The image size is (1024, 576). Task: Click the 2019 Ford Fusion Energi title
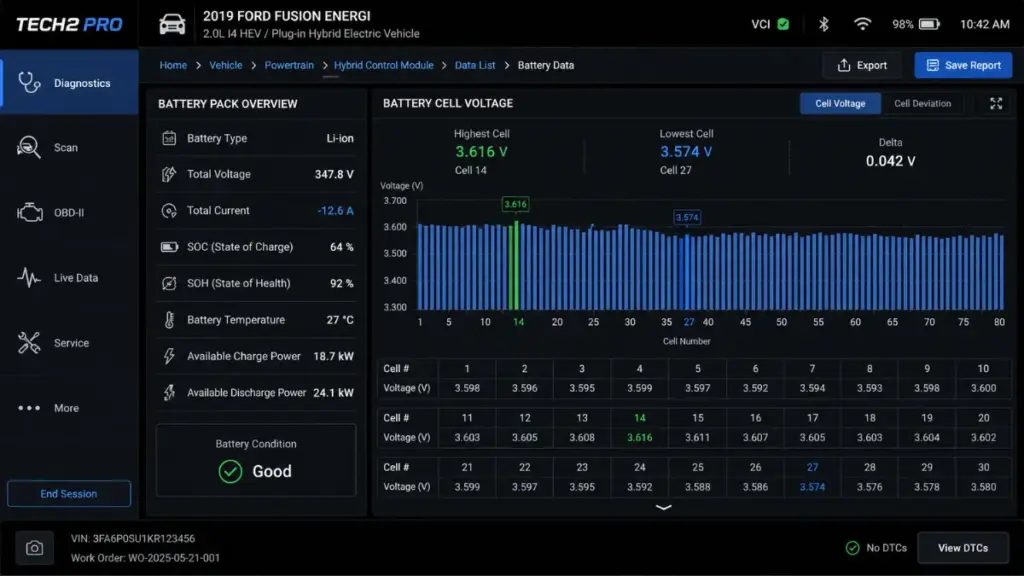pos(286,16)
